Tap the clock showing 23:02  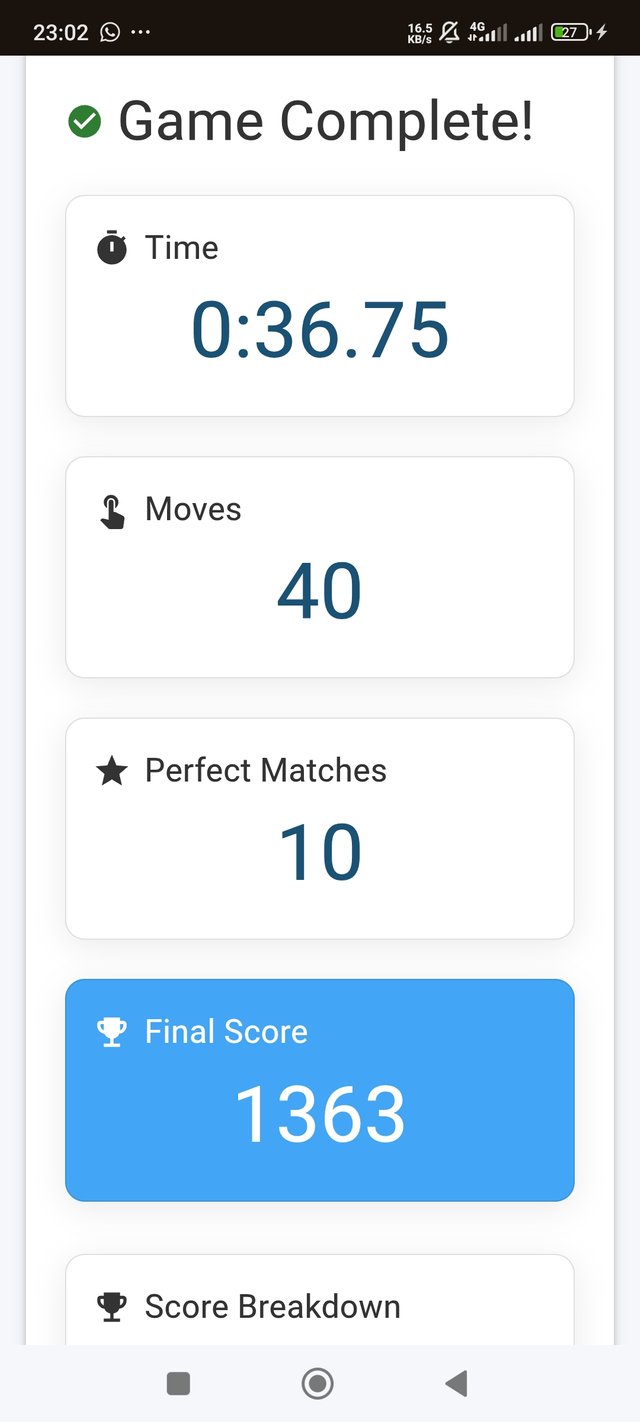[x=60, y=32]
